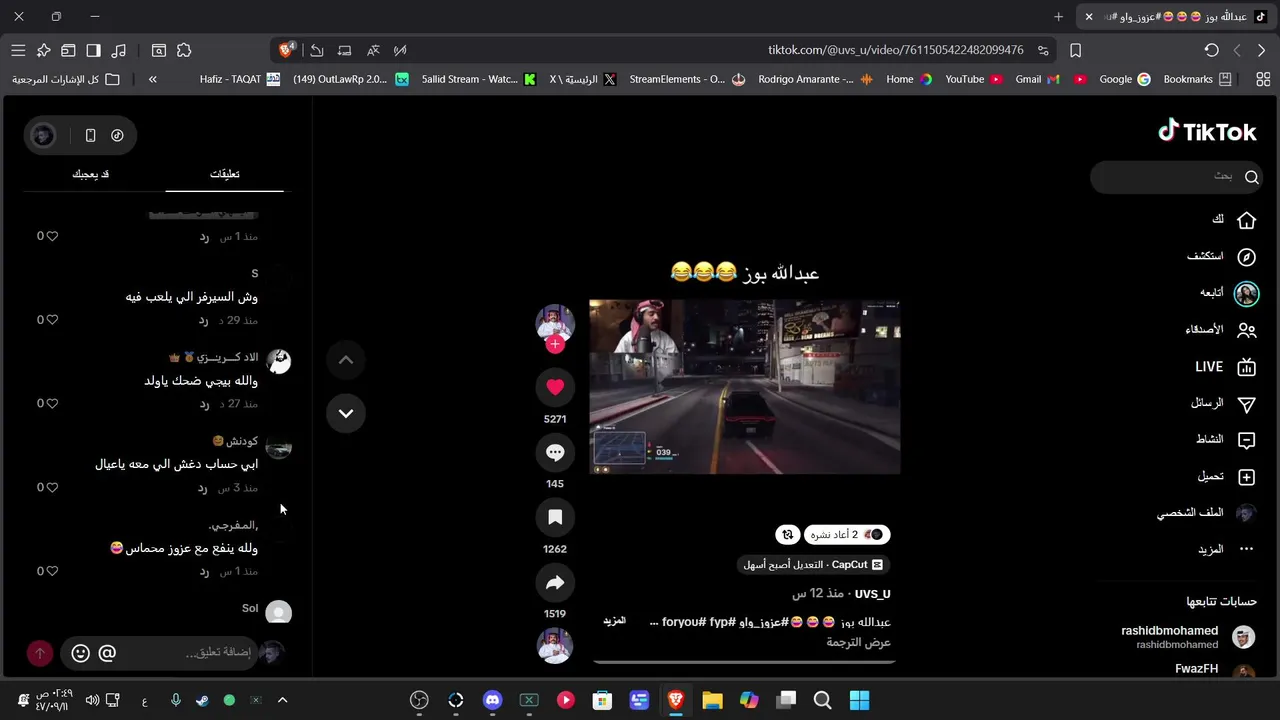
Task: Like the comment 'وش السيرفر الي يلعب فيه'
Action: [52, 320]
